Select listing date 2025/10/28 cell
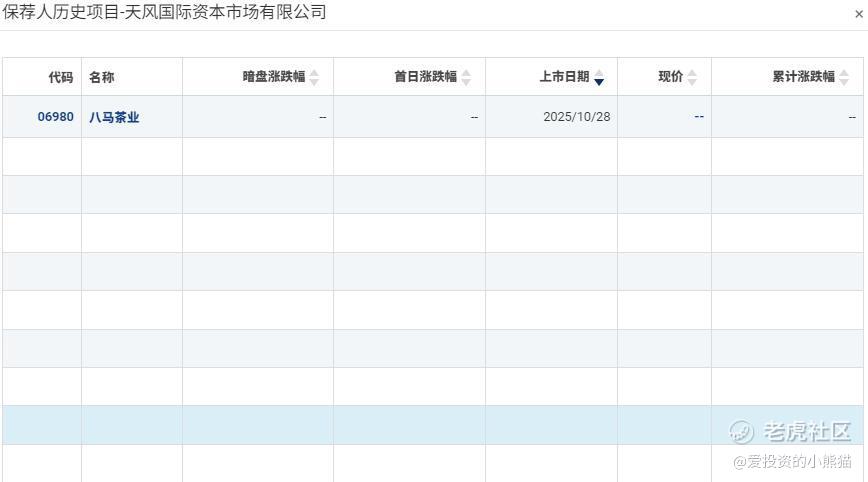 (x=551, y=117)
